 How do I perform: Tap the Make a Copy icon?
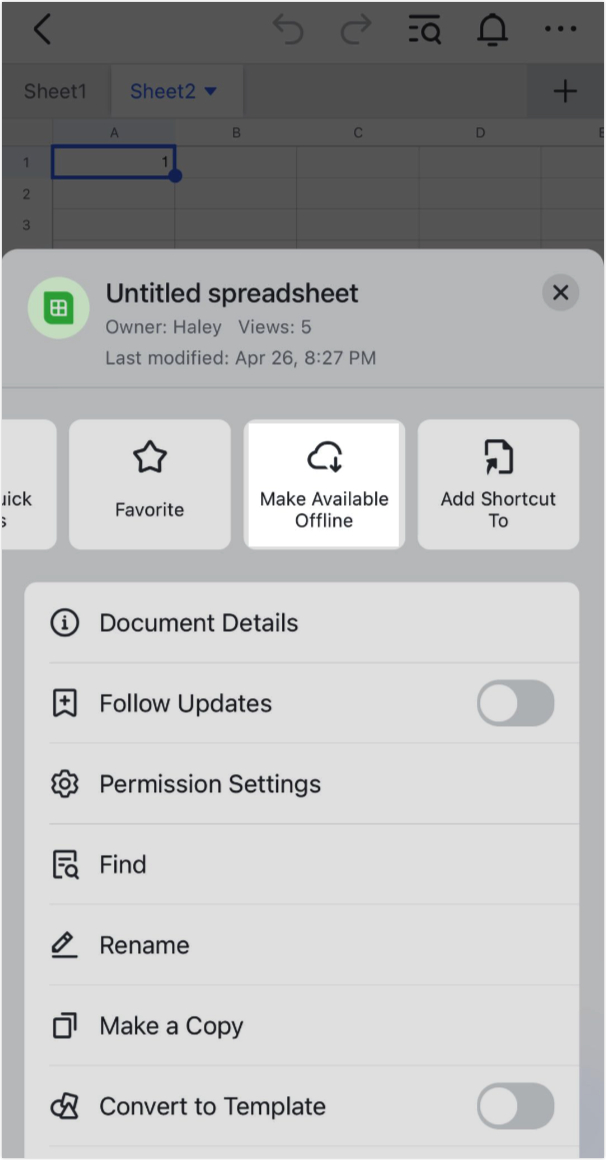click(65, 1025)
